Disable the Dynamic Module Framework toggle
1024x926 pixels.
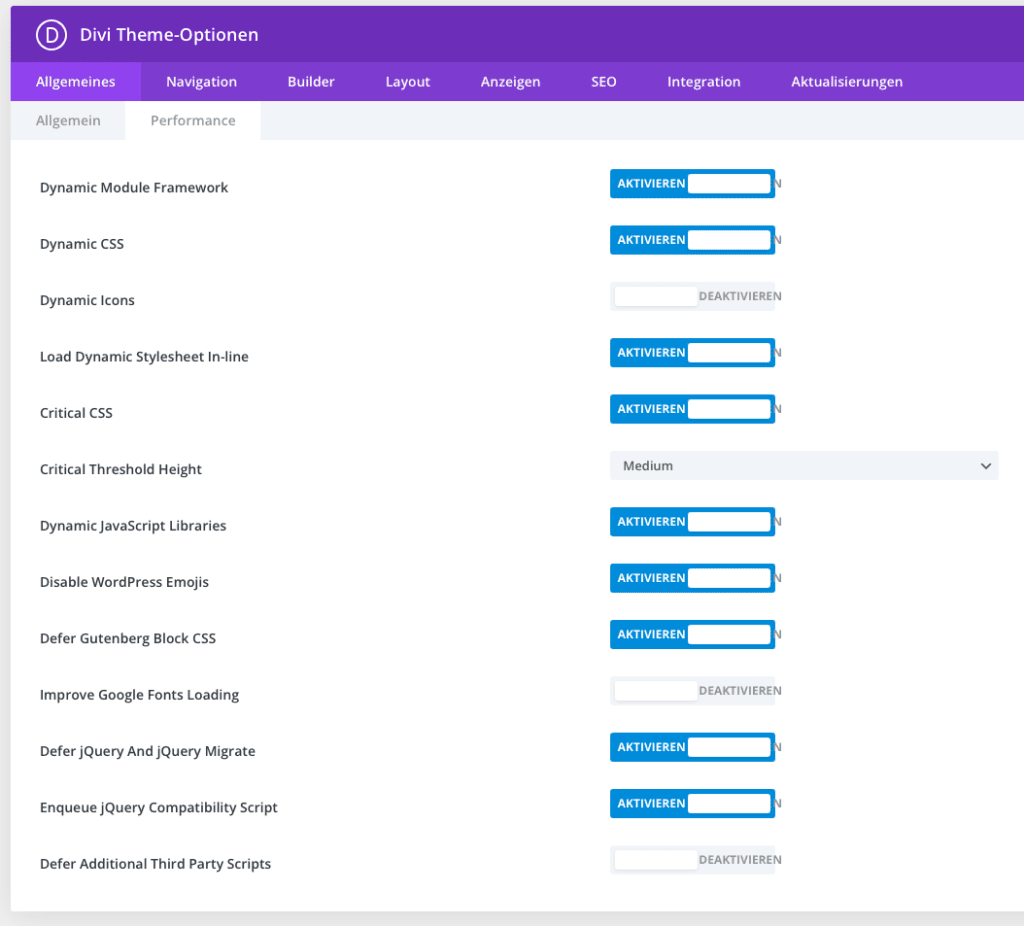[692, 183]
